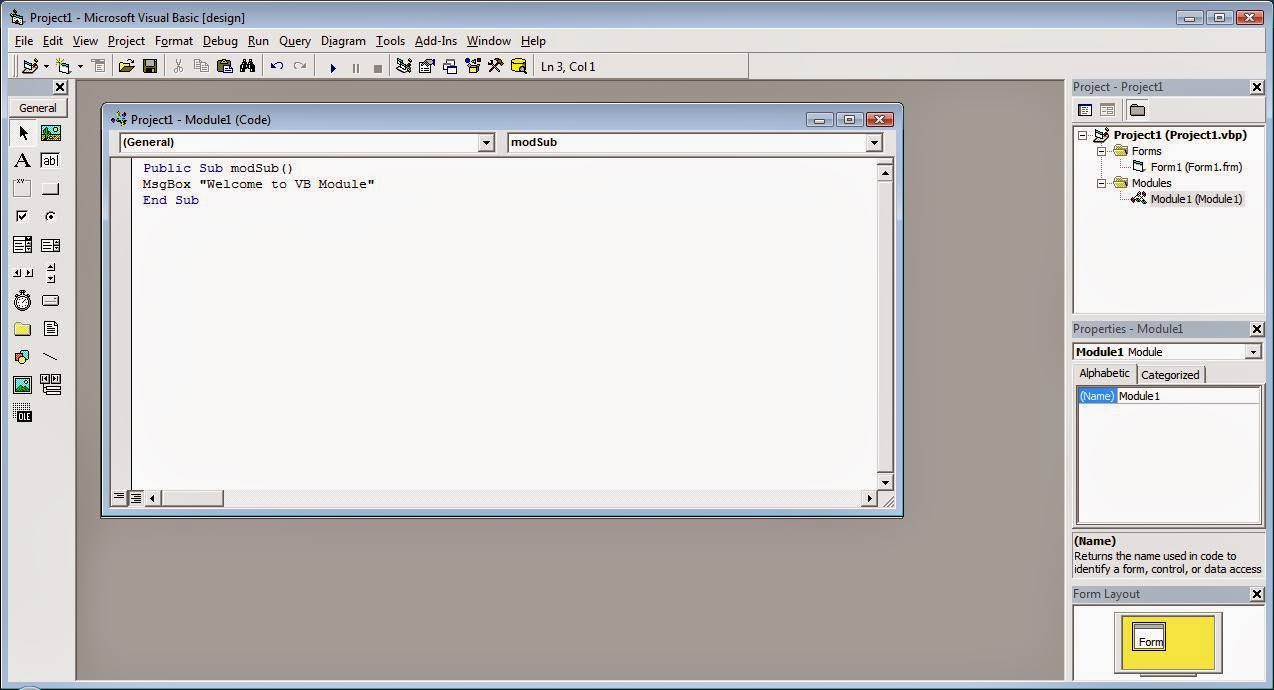Open the Debug menu

click(220, 41)
